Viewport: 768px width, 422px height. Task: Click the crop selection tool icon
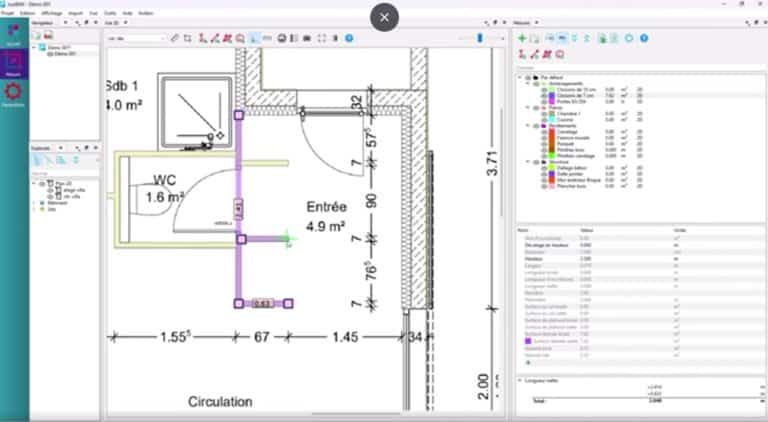188,38
